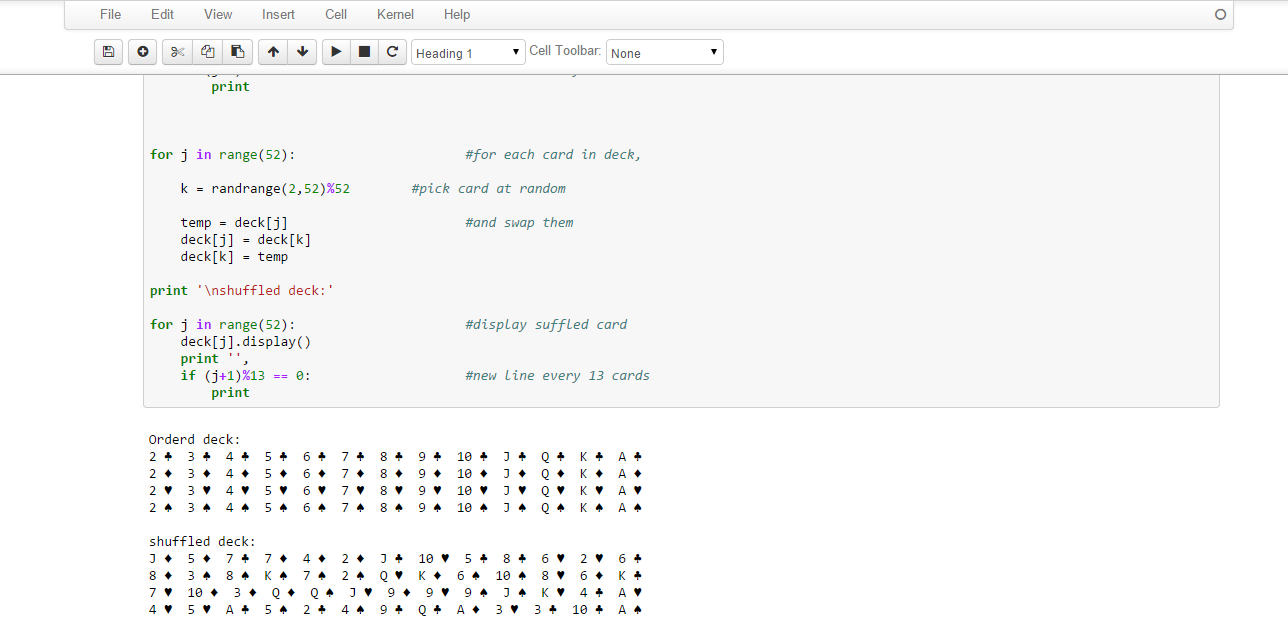This screenshot has width=1288, height=626.
Task: Open the Heading 1 cell type dropdown
Action: (x=468, y=53)
